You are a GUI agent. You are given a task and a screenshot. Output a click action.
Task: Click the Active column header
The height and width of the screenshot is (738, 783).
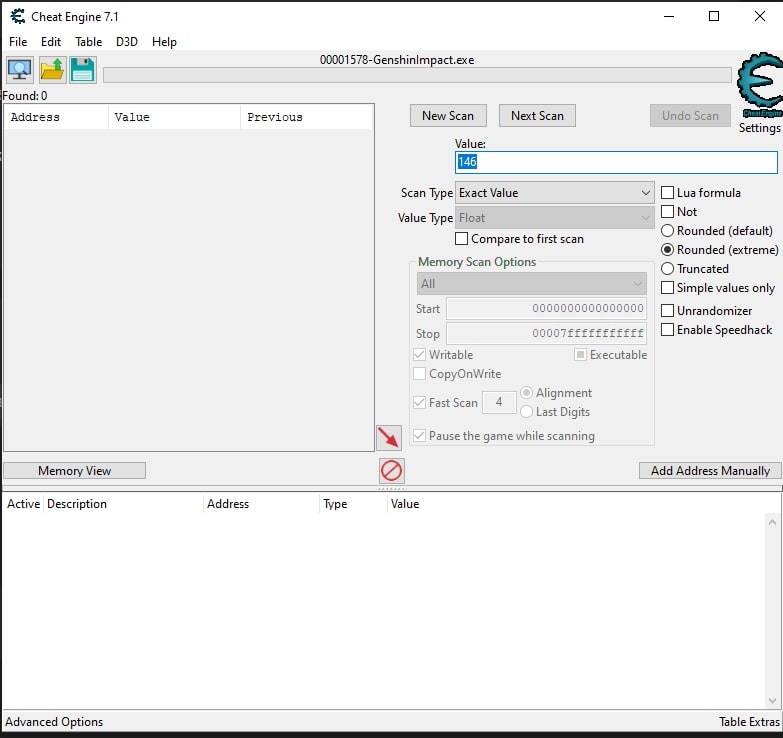point(23,504)
